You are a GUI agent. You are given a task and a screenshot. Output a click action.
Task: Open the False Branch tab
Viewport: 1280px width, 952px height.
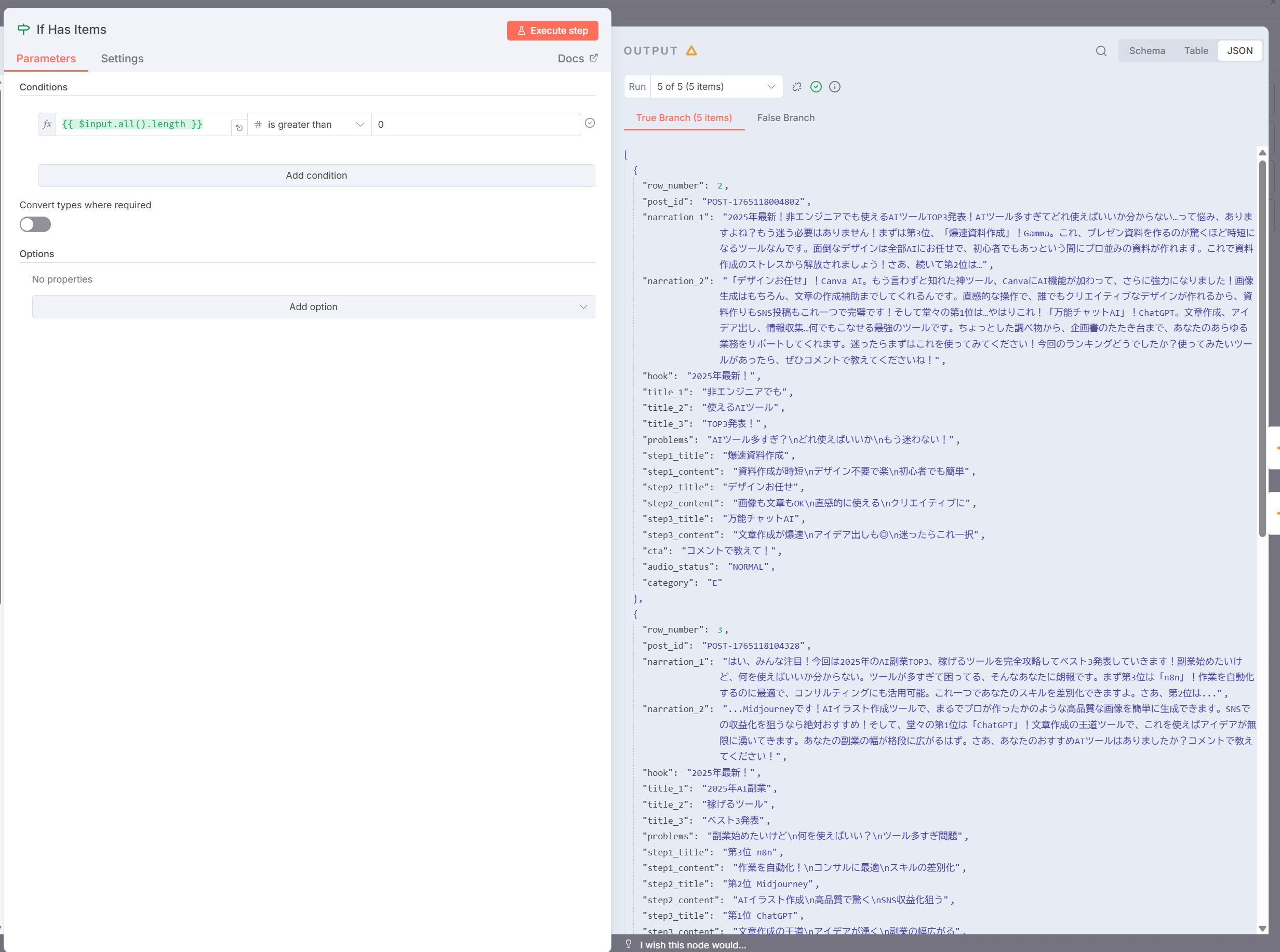(785, 117)
